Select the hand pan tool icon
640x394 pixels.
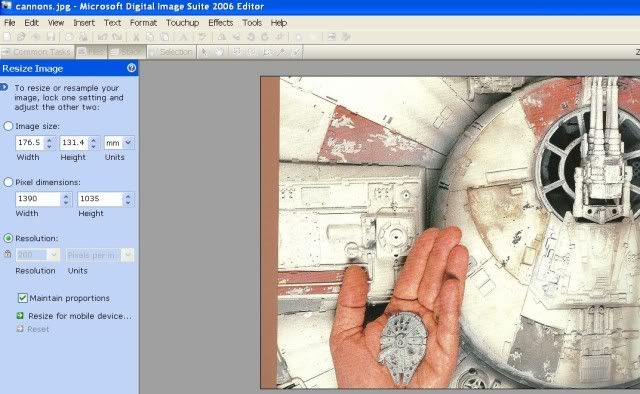tap(220, 52)
